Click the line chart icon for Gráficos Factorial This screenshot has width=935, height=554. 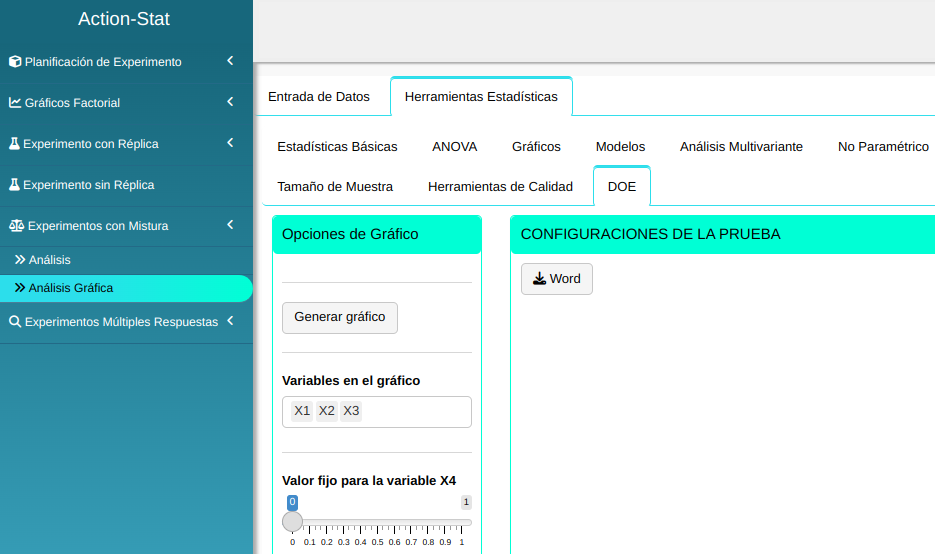pyautogui.click(x=15, y=103)
